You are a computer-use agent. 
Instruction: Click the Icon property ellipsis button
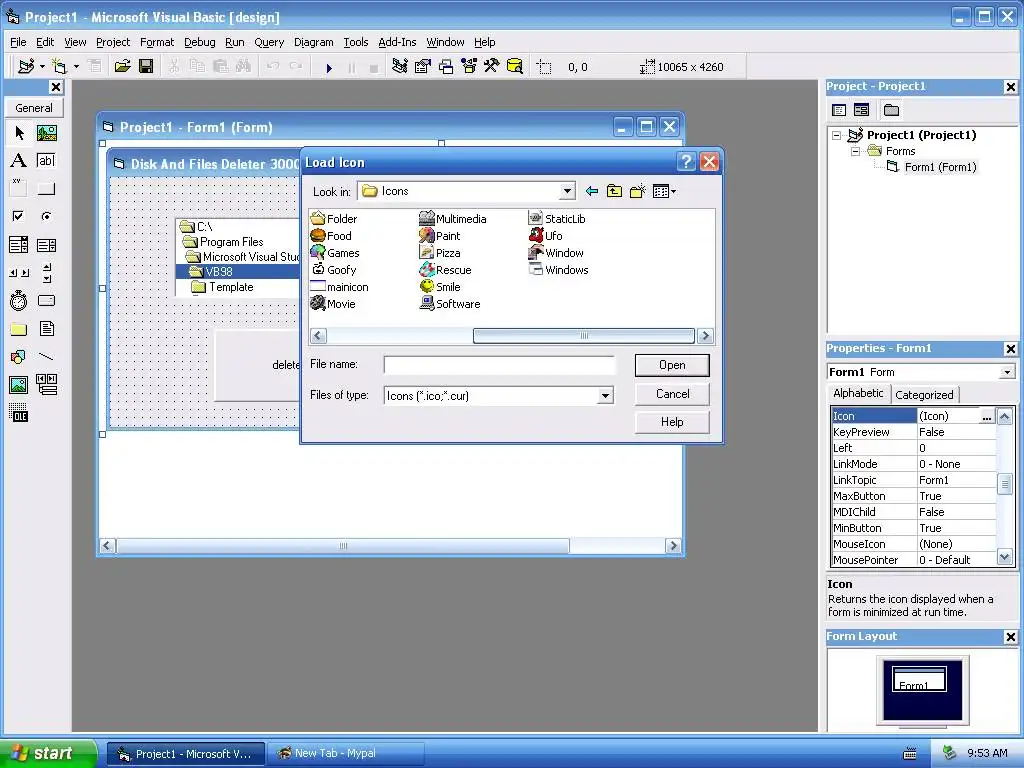click(987, 416)
